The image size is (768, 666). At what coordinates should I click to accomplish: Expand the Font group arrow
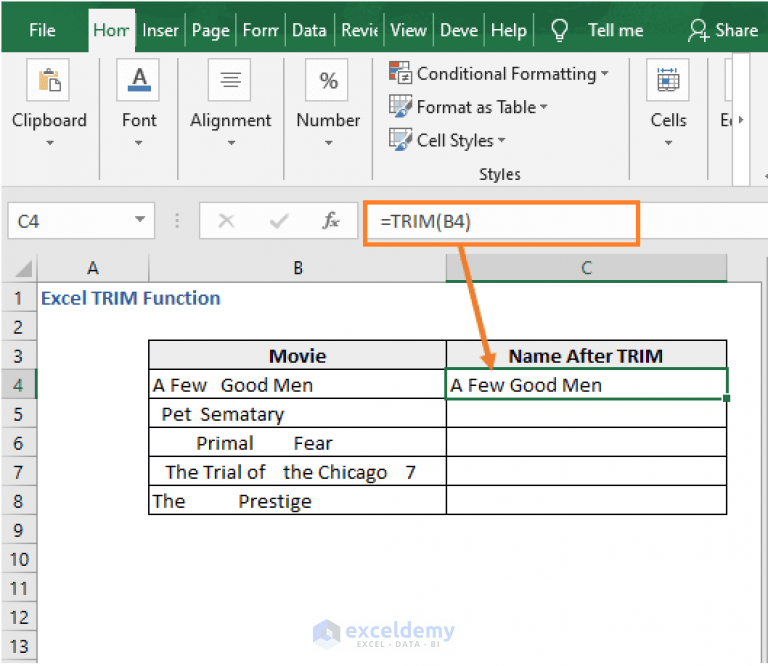tap(139, 143)
